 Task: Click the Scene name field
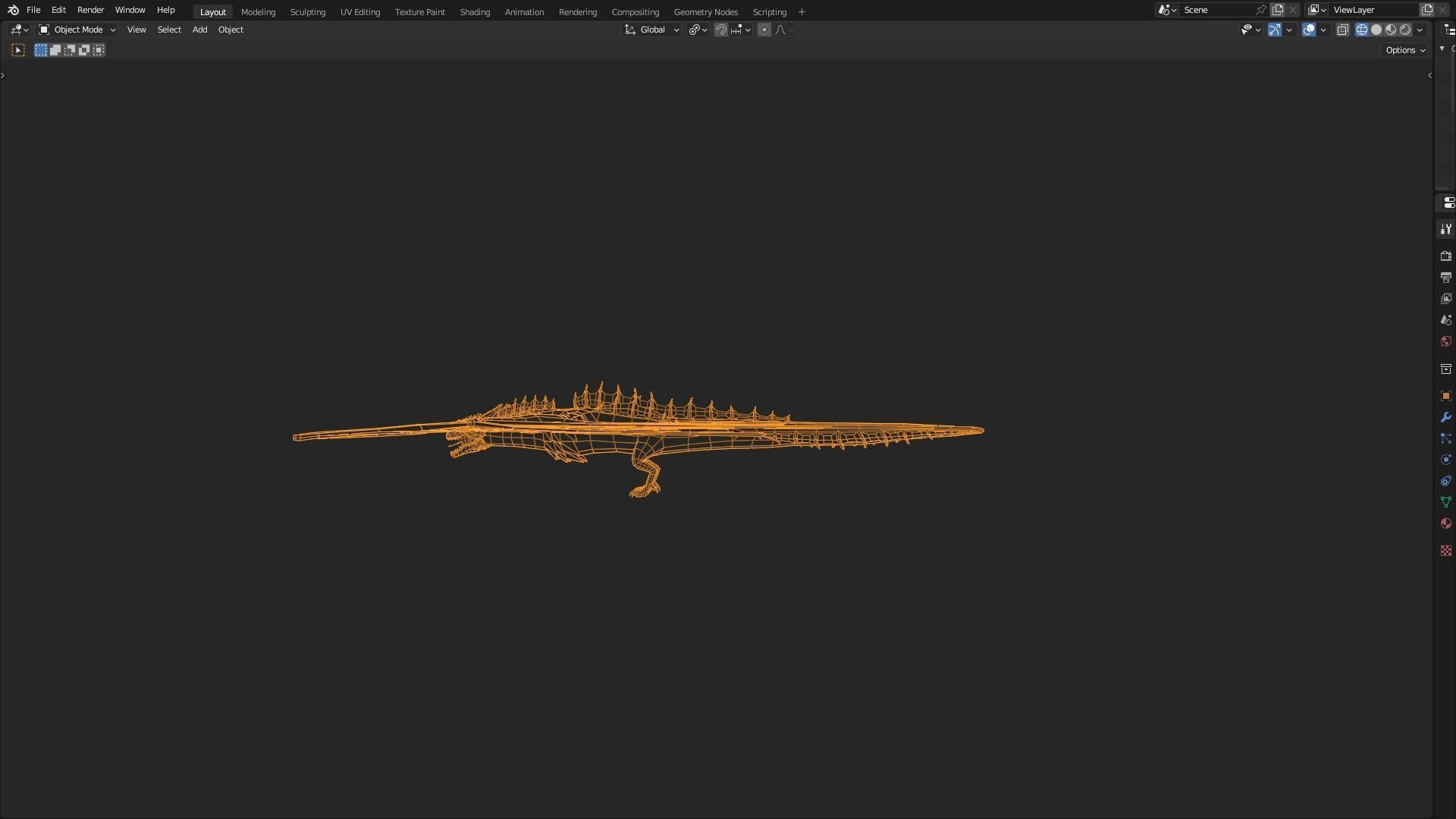tap(1217, 10)
